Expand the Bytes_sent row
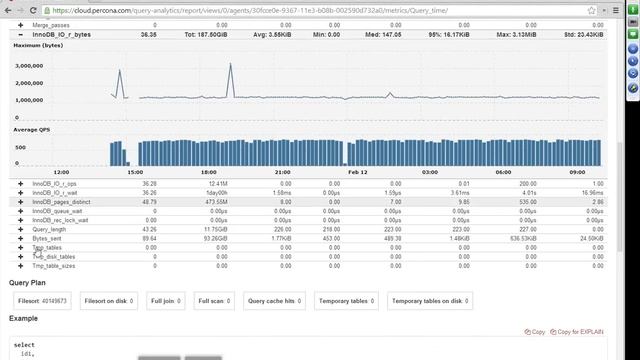 tap(20, 238)
